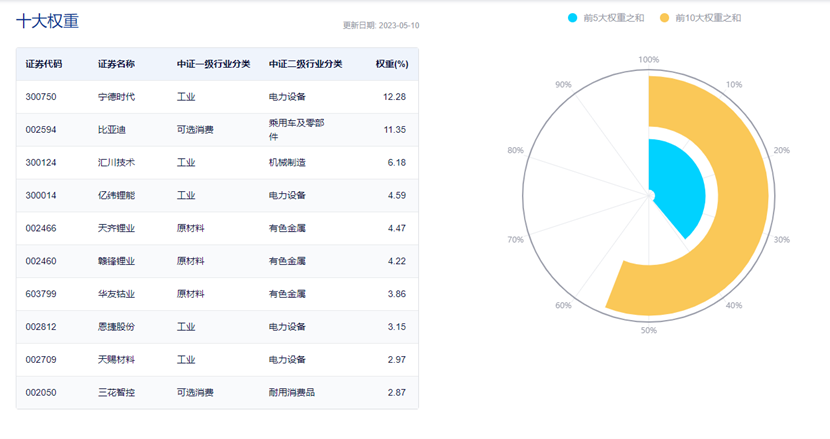Select stock code 300014
The width and height of the screenshot is (830, 439).
(x=41, y=195)
